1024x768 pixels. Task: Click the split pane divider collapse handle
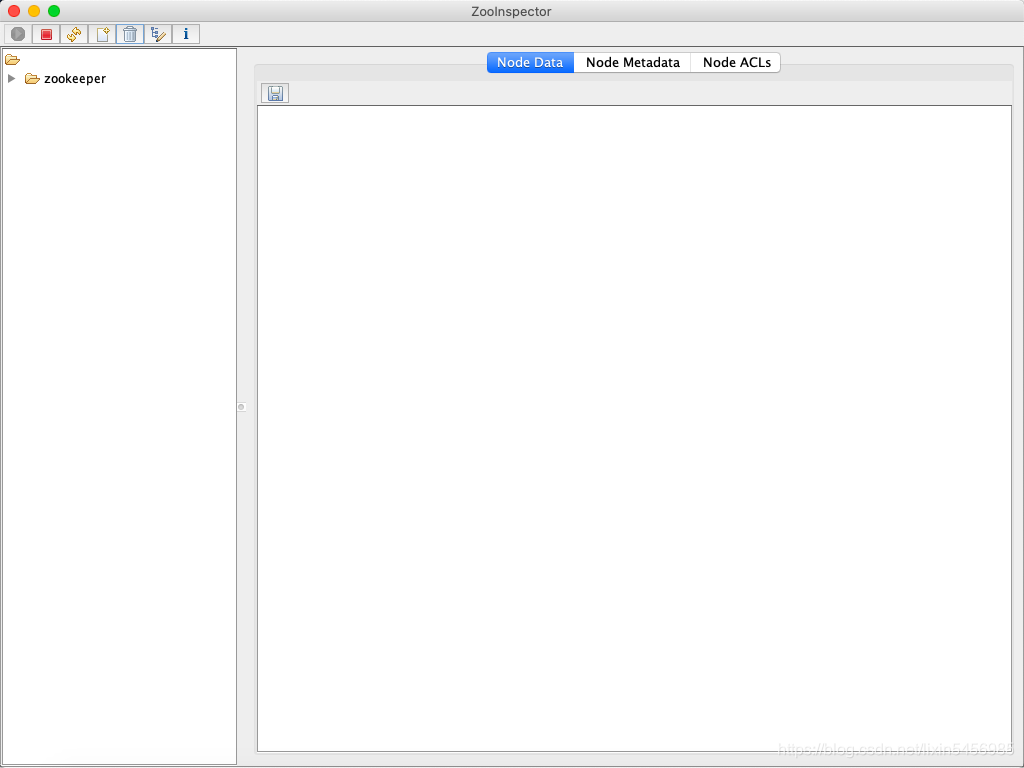coord(241,407)
